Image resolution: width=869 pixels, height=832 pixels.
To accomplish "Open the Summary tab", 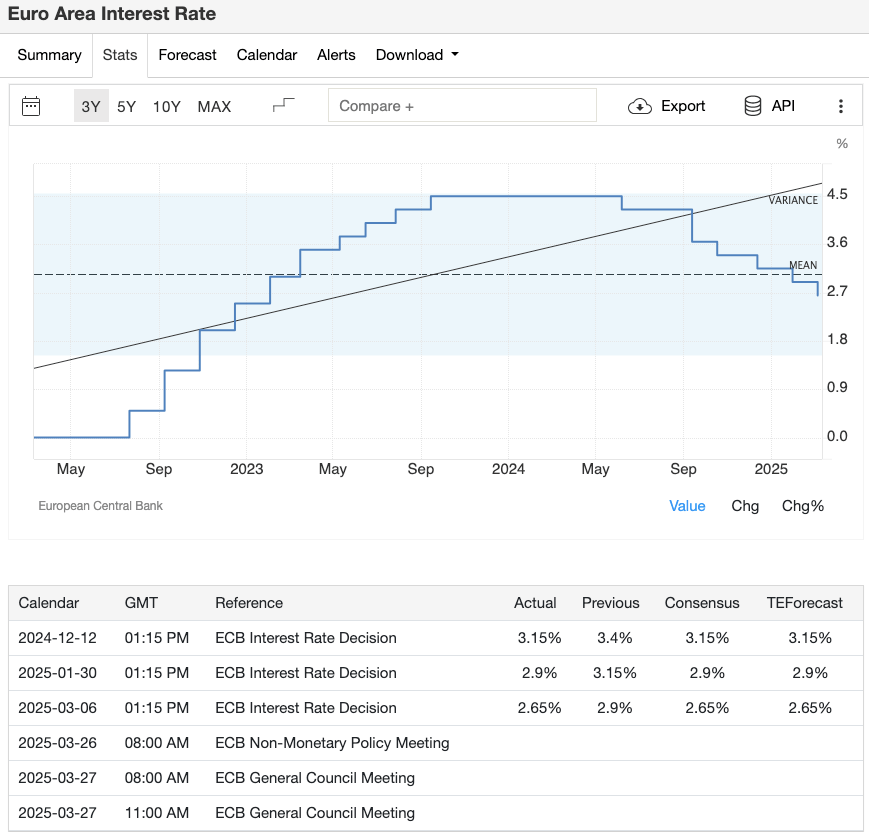I will [49, 55].
